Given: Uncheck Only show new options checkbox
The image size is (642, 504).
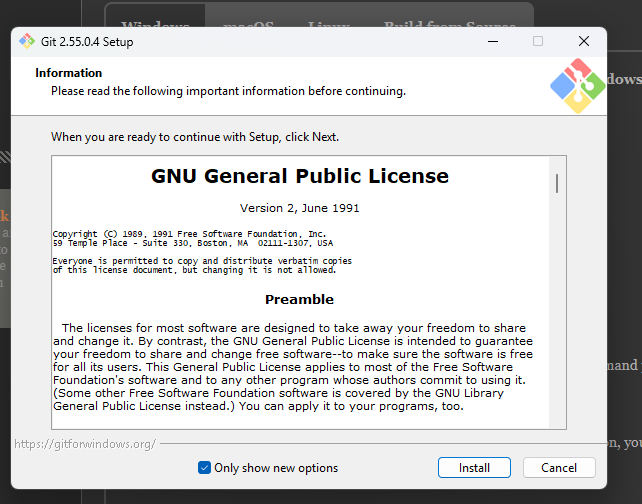Looking at the screenshot, I should 204,468.
